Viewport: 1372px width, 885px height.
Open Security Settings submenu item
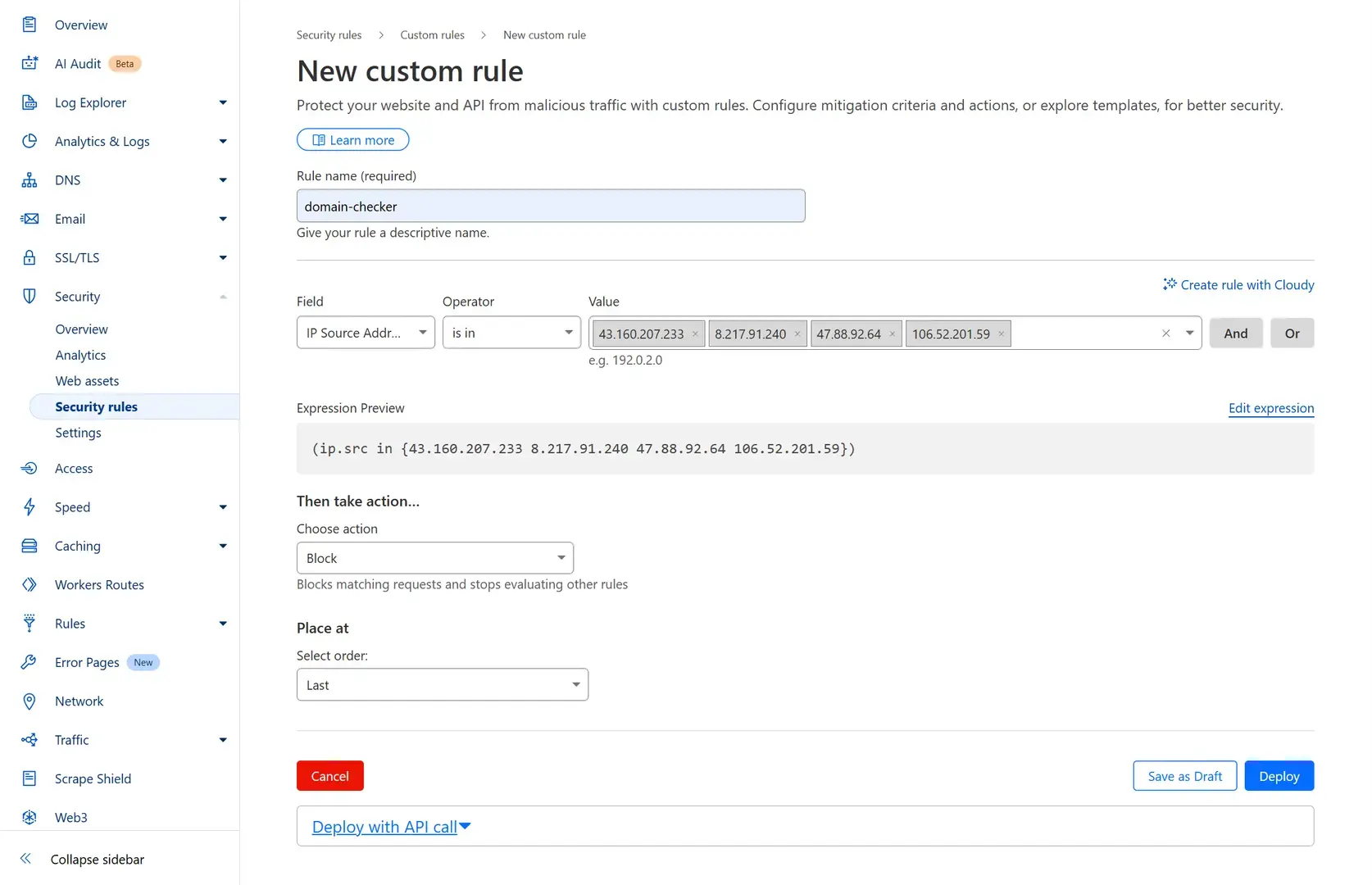(78, 433)
